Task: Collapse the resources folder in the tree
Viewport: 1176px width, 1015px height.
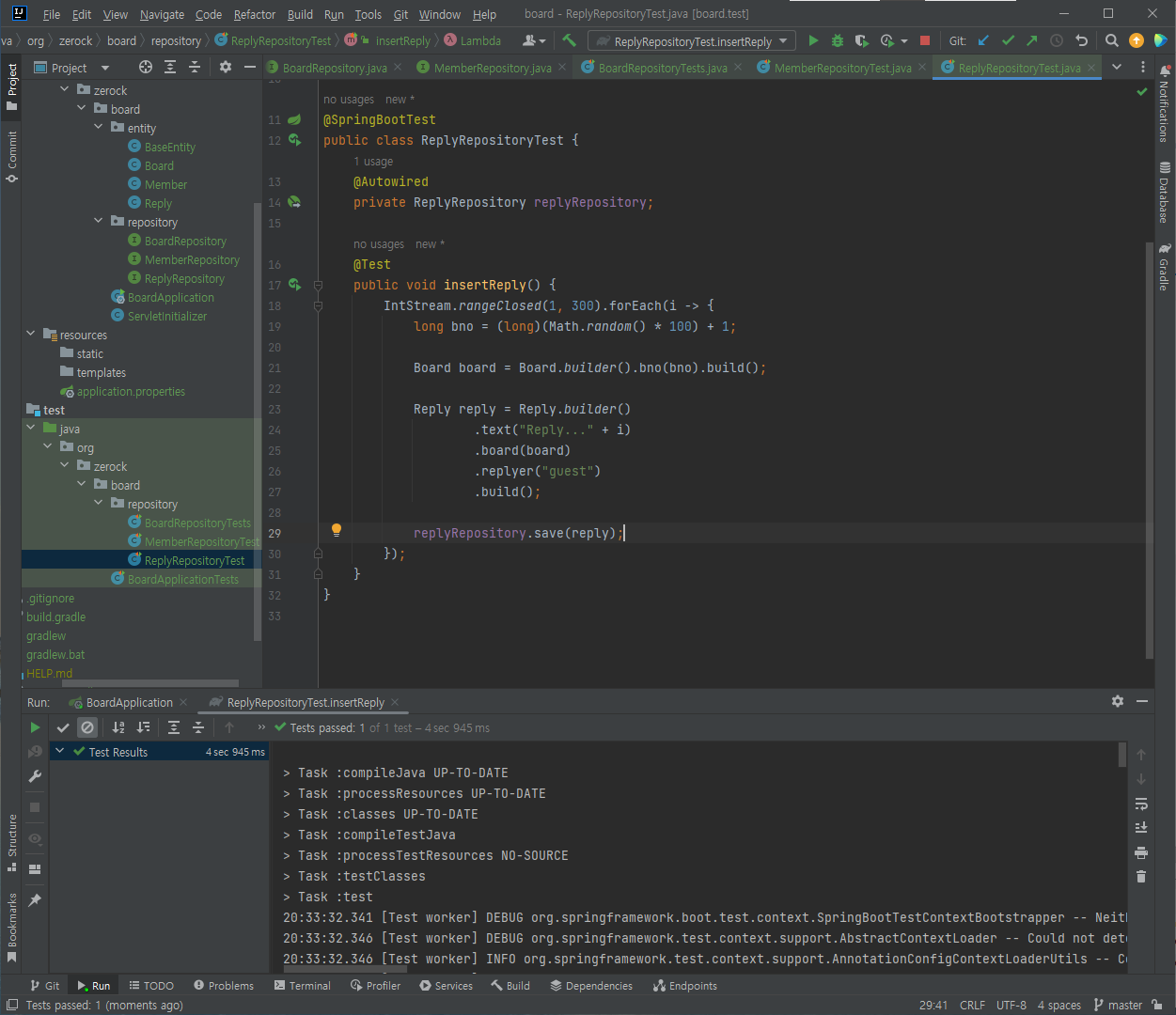Action: tap(31, 334)
